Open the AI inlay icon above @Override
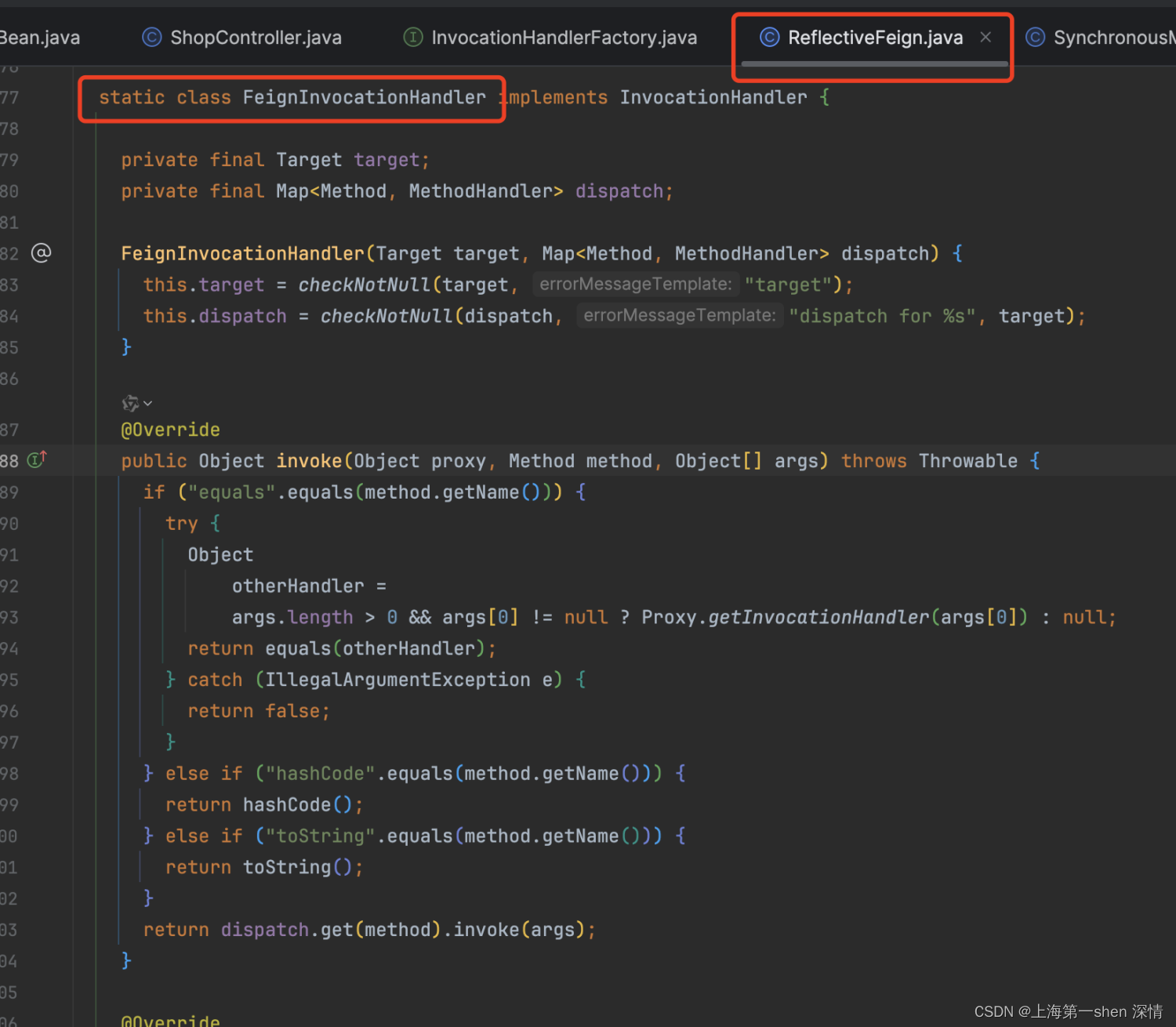Image resolution: width=1176 pixels, height=1027 pixels. coord(130,403)
